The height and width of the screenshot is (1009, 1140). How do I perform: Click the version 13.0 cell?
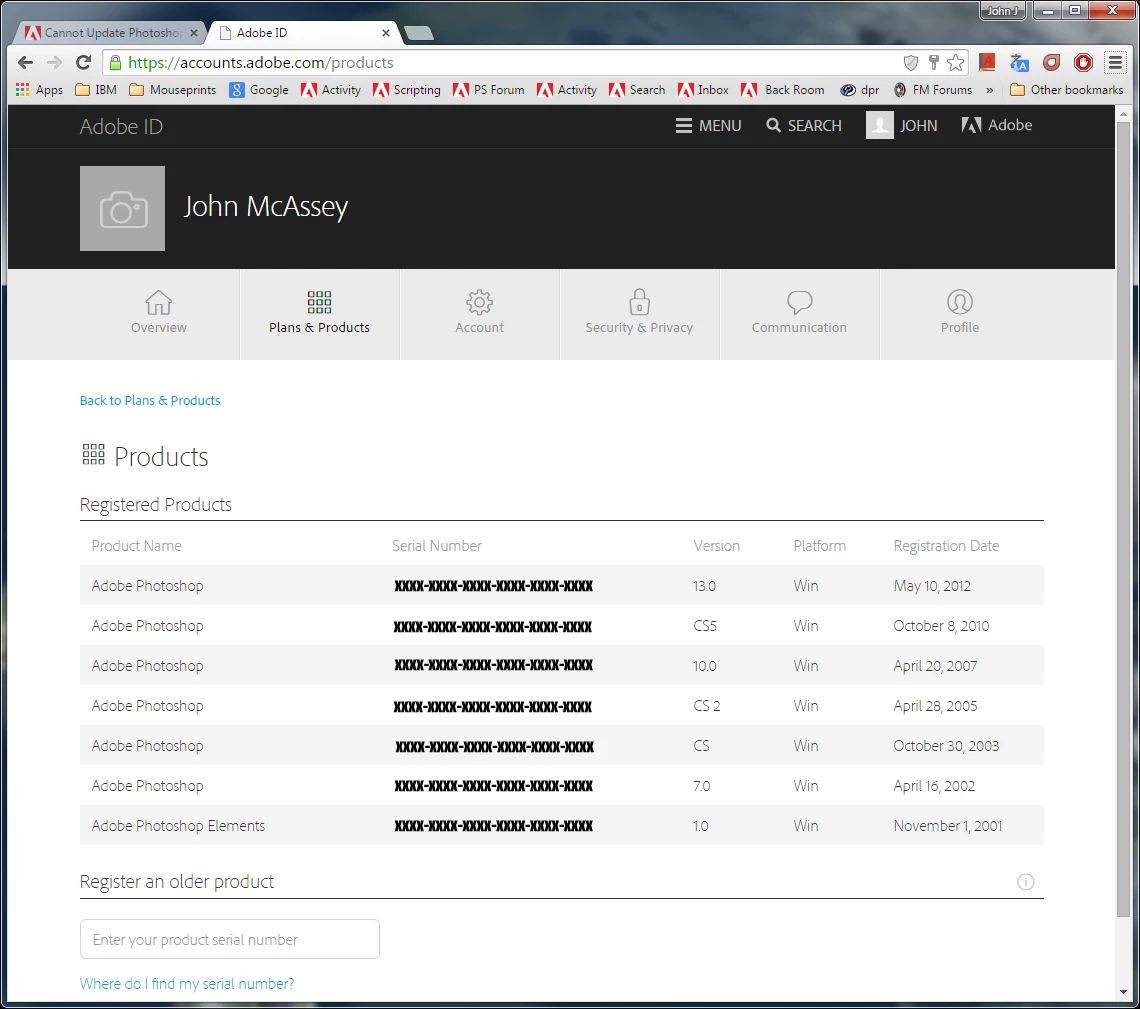705,586
